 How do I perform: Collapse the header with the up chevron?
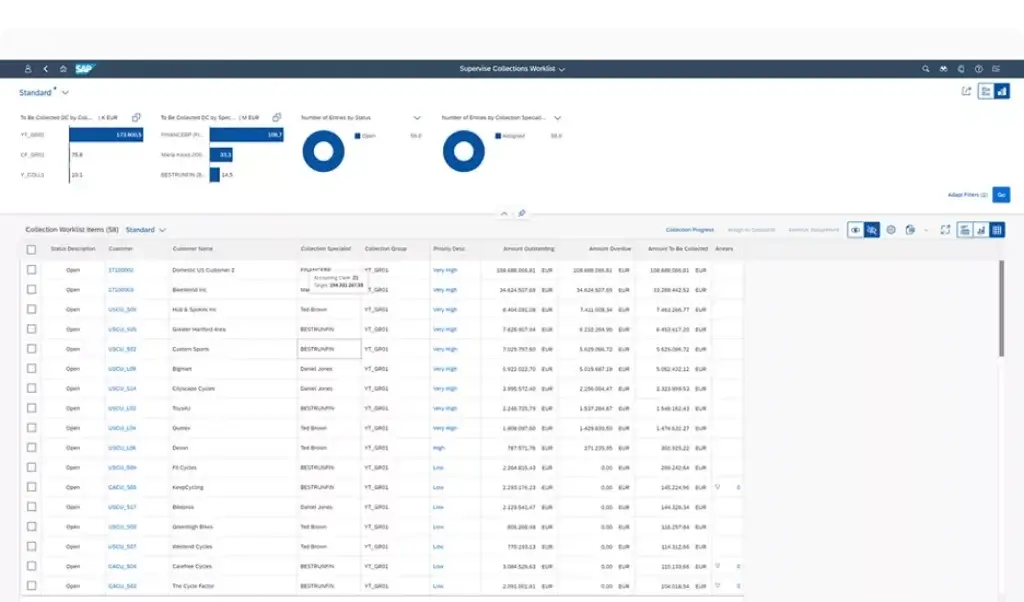(504, 214)
